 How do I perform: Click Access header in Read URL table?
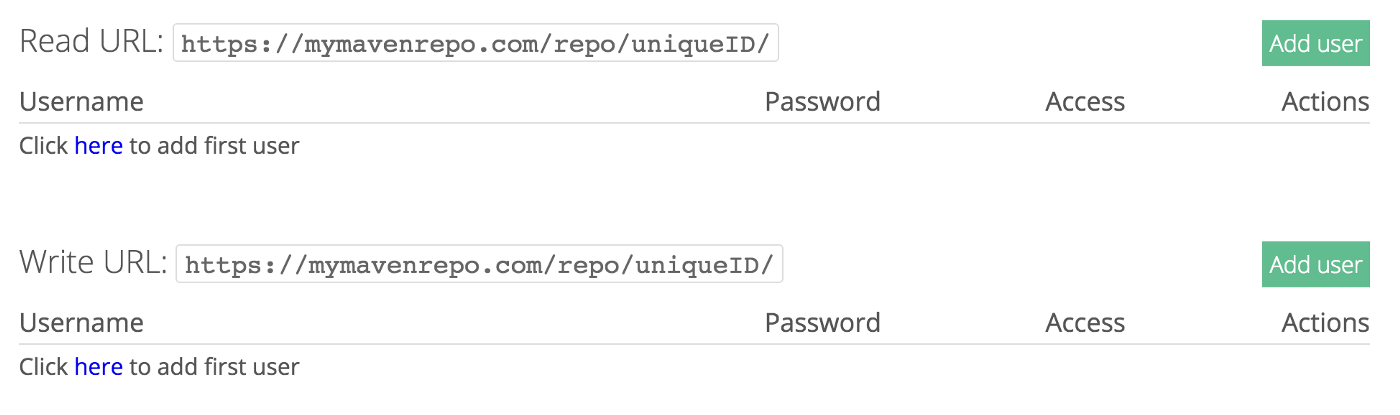pyautogui.click(x=1085, y=101)
